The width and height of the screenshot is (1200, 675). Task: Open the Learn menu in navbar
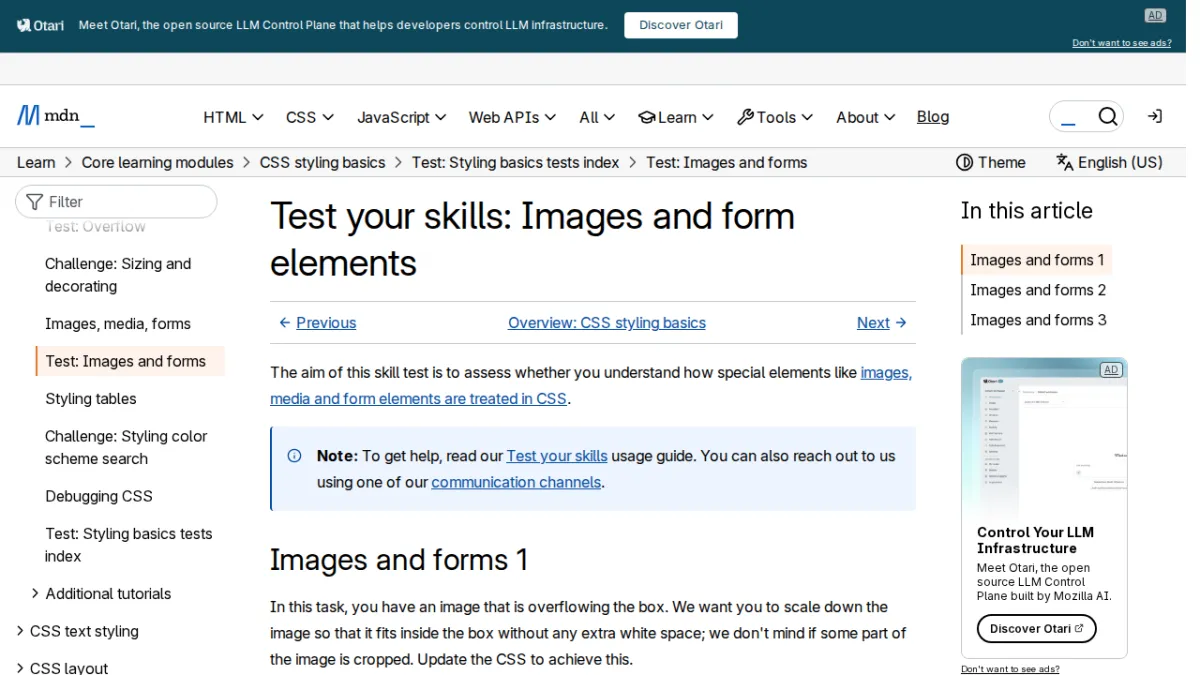[676, 117]
